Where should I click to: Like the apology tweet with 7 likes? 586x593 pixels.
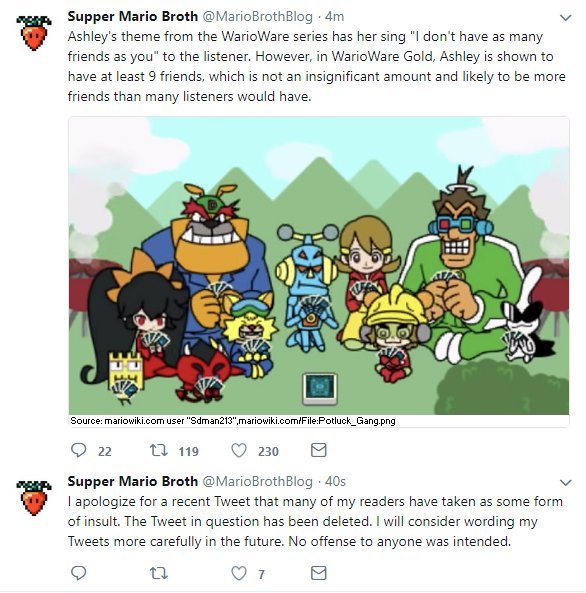tap(239, 573)
